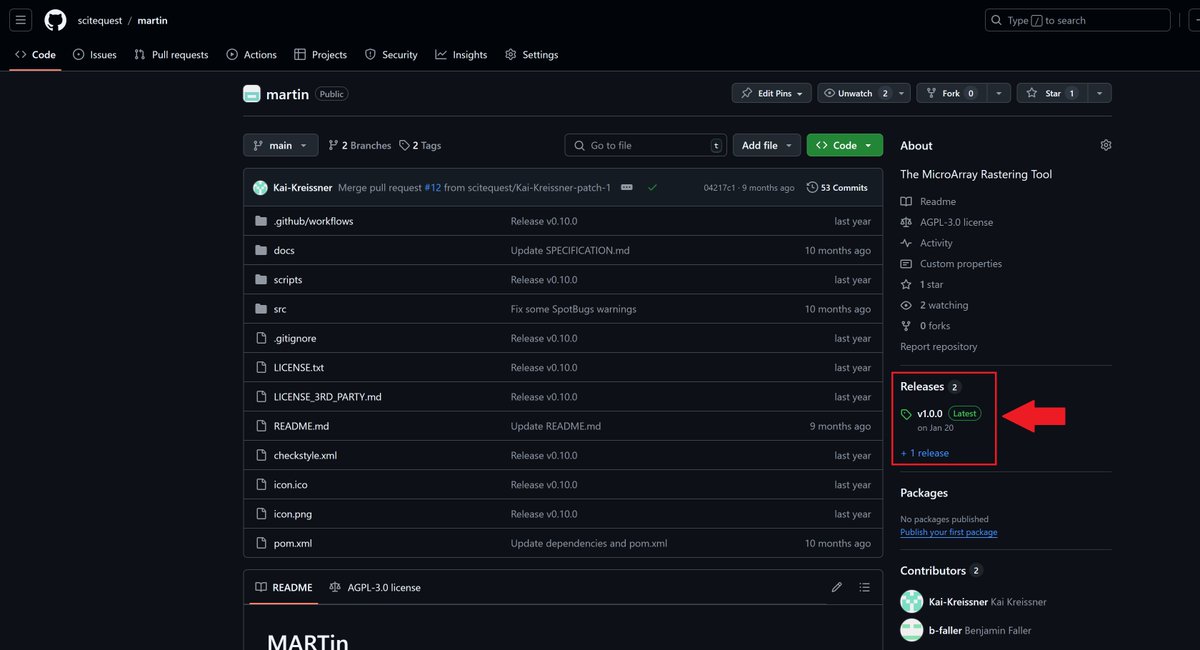
Task: Open the Projects tab
Action: pyautogui.click(x=320, y=55)
